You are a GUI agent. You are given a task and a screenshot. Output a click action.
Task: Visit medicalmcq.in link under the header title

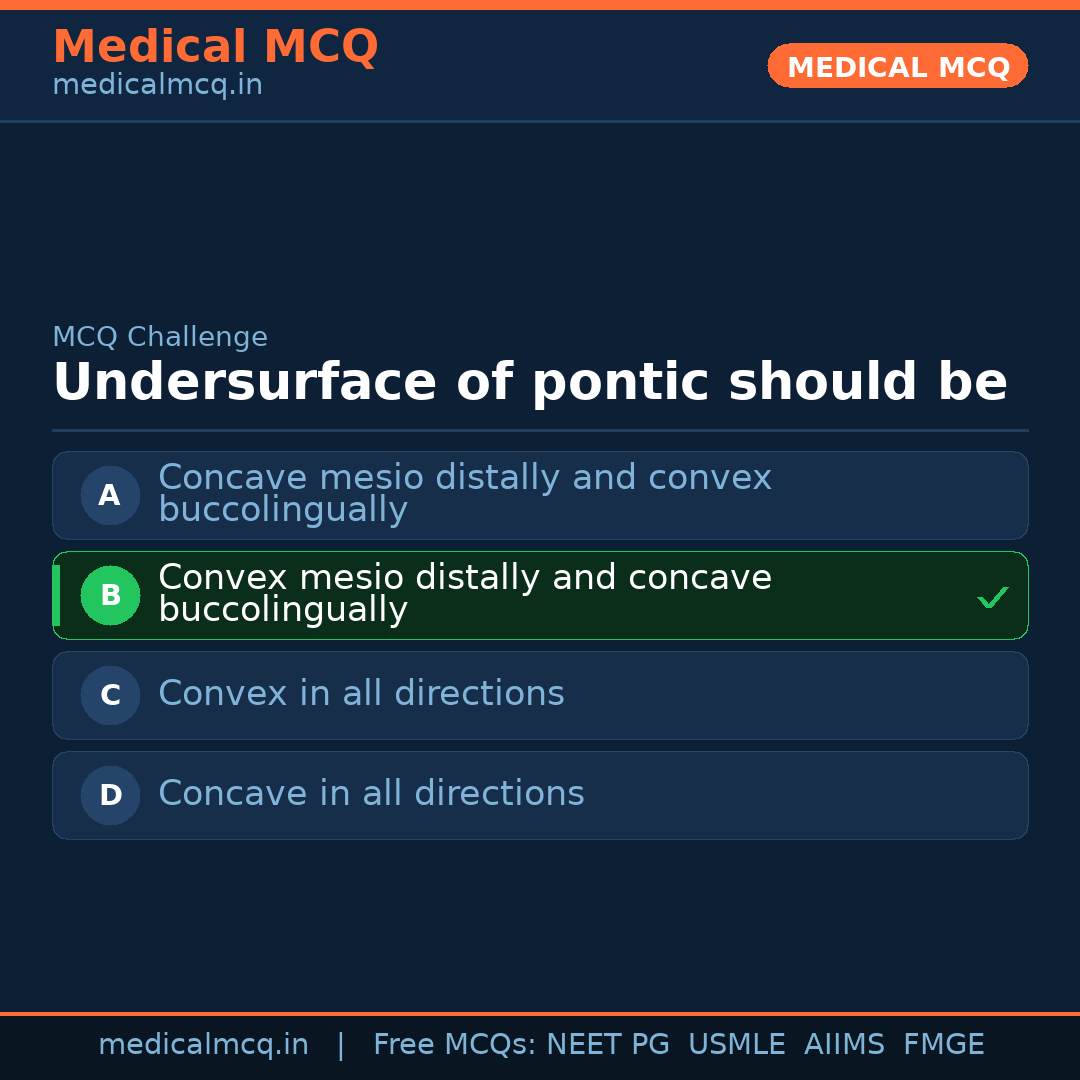pyautogui.click(x=157, y=86)
